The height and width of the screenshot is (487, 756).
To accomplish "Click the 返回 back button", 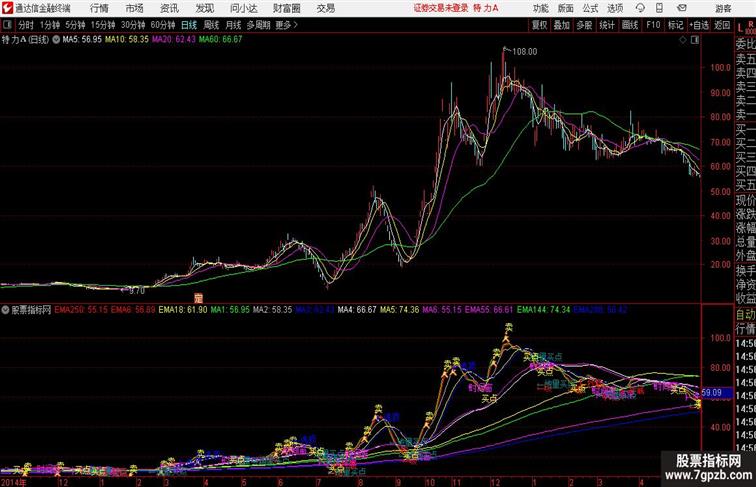I will point(722,25).
